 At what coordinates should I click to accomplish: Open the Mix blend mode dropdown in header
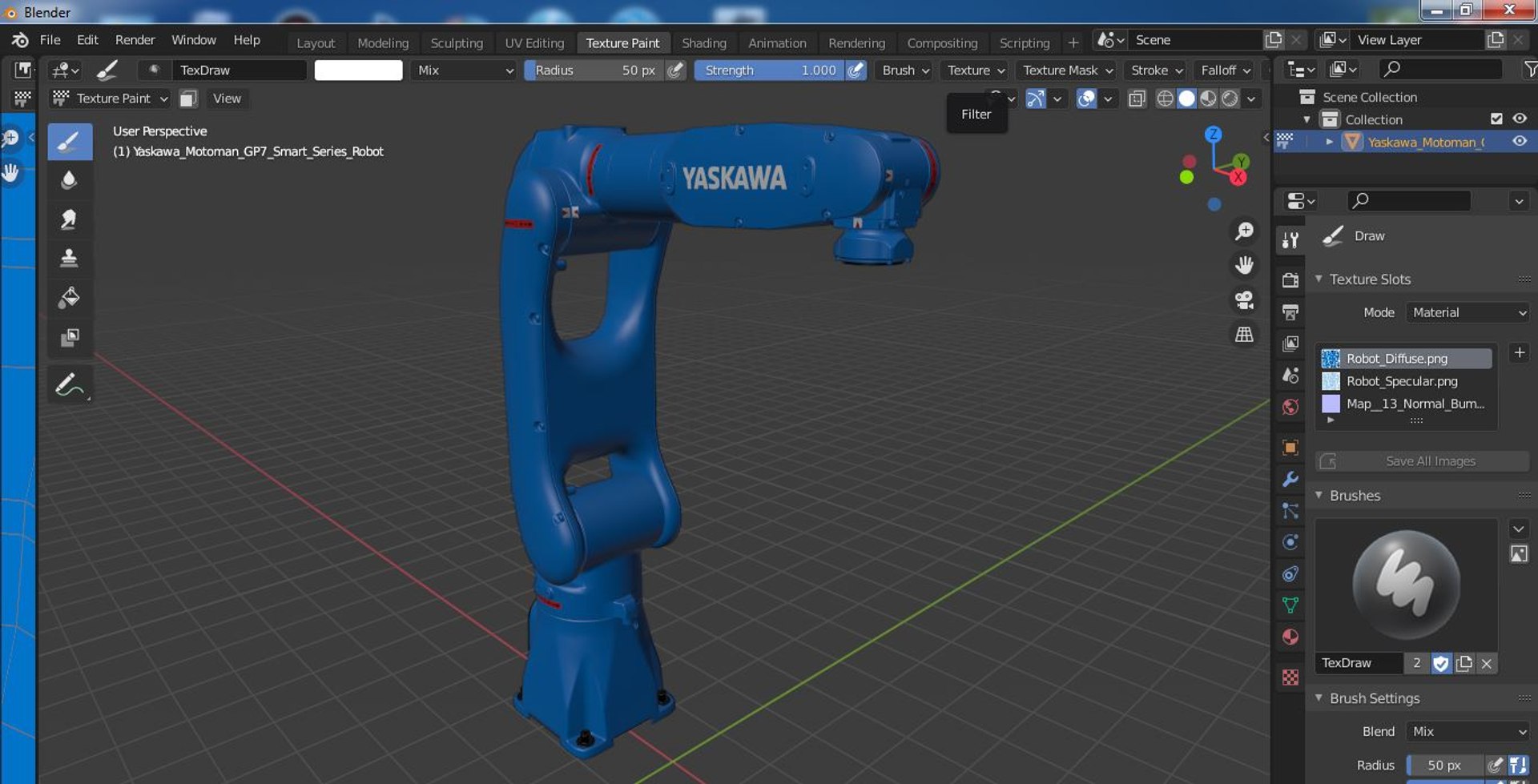tap(464, 70)
